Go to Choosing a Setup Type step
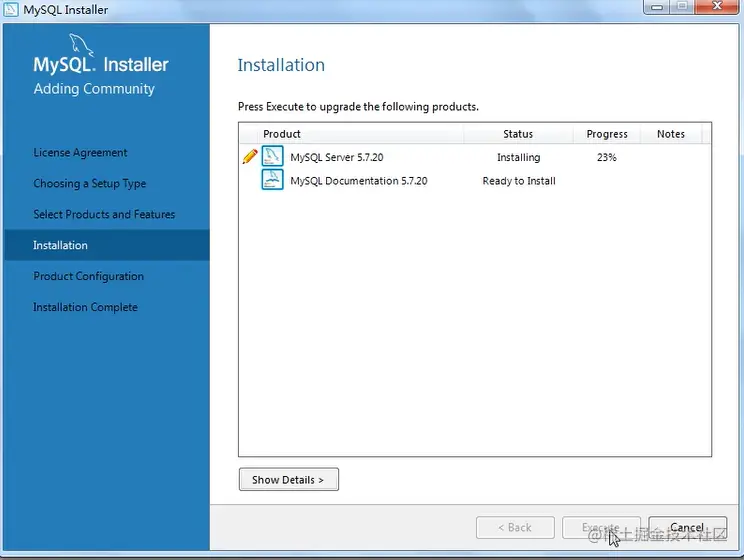The image size is (744, 560). coord(90,184)
